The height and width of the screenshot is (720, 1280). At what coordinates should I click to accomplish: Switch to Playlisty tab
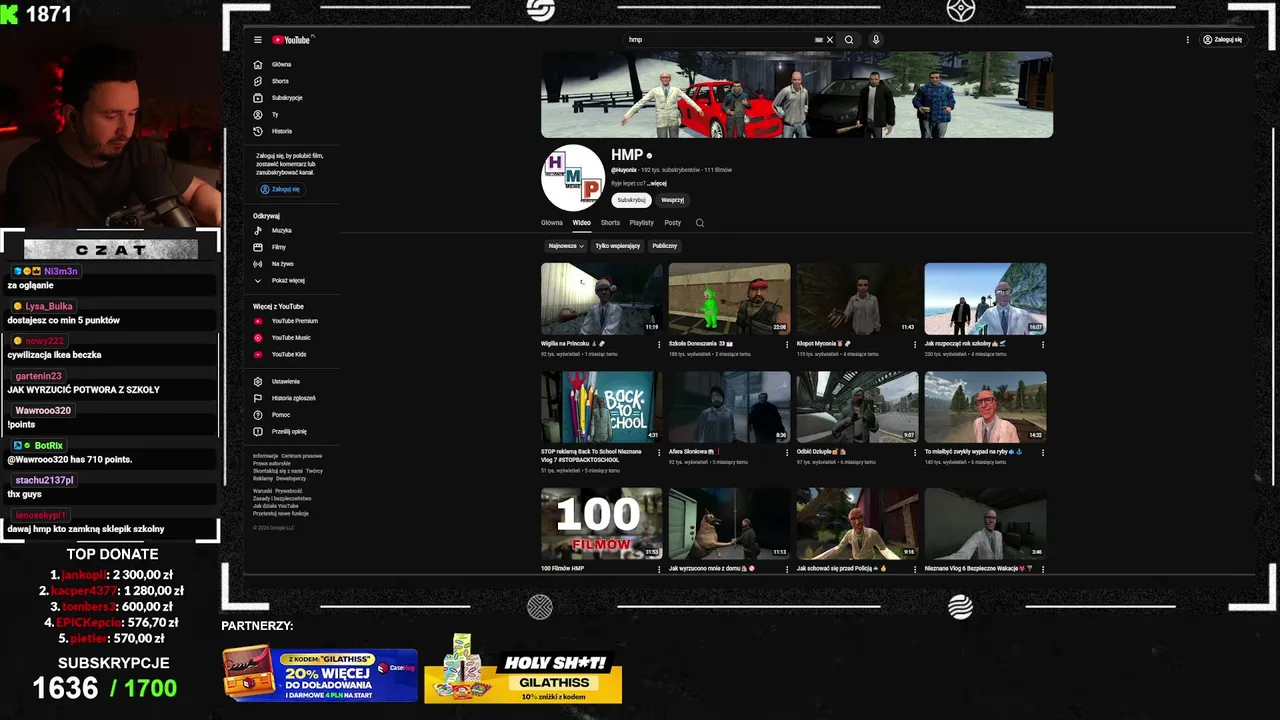641,223
